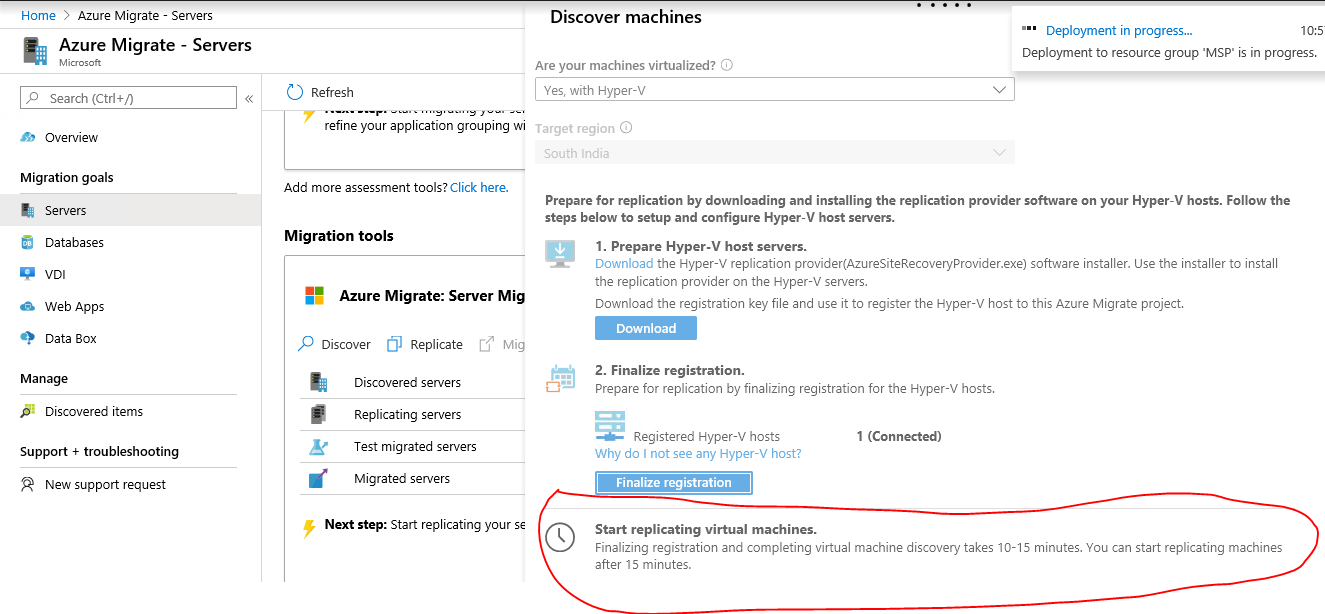Click the Databases icon in sidebar
Viewport: 1325px width, 614px height.
click(28, 243)
